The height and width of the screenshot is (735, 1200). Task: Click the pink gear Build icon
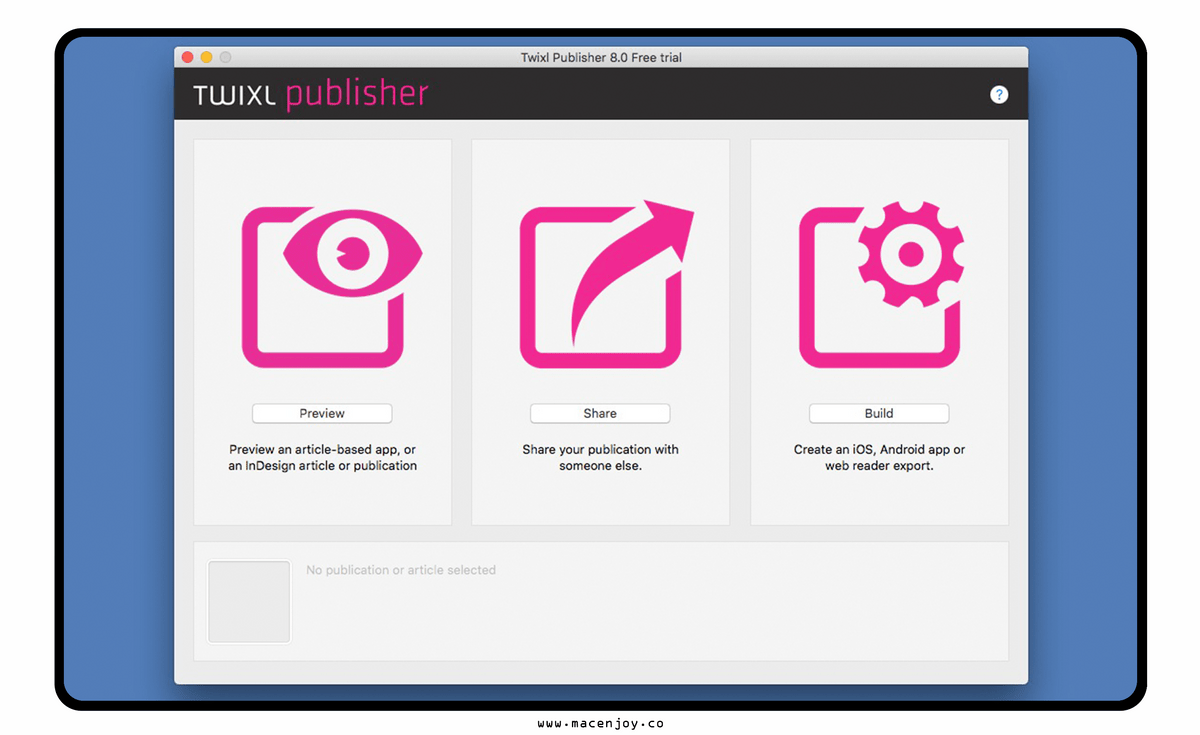tap(882, 285)
